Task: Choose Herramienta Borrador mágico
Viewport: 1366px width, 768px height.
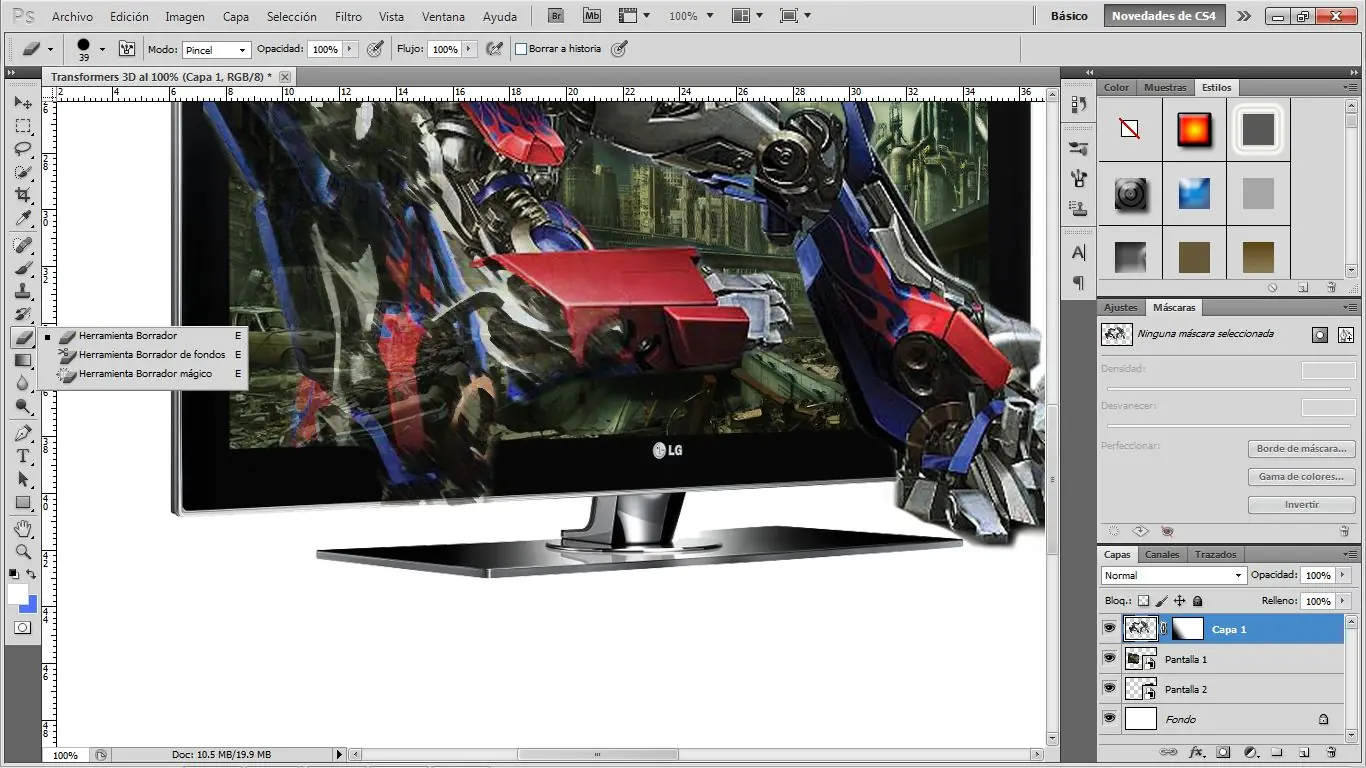Action: [x=143, y=373]
